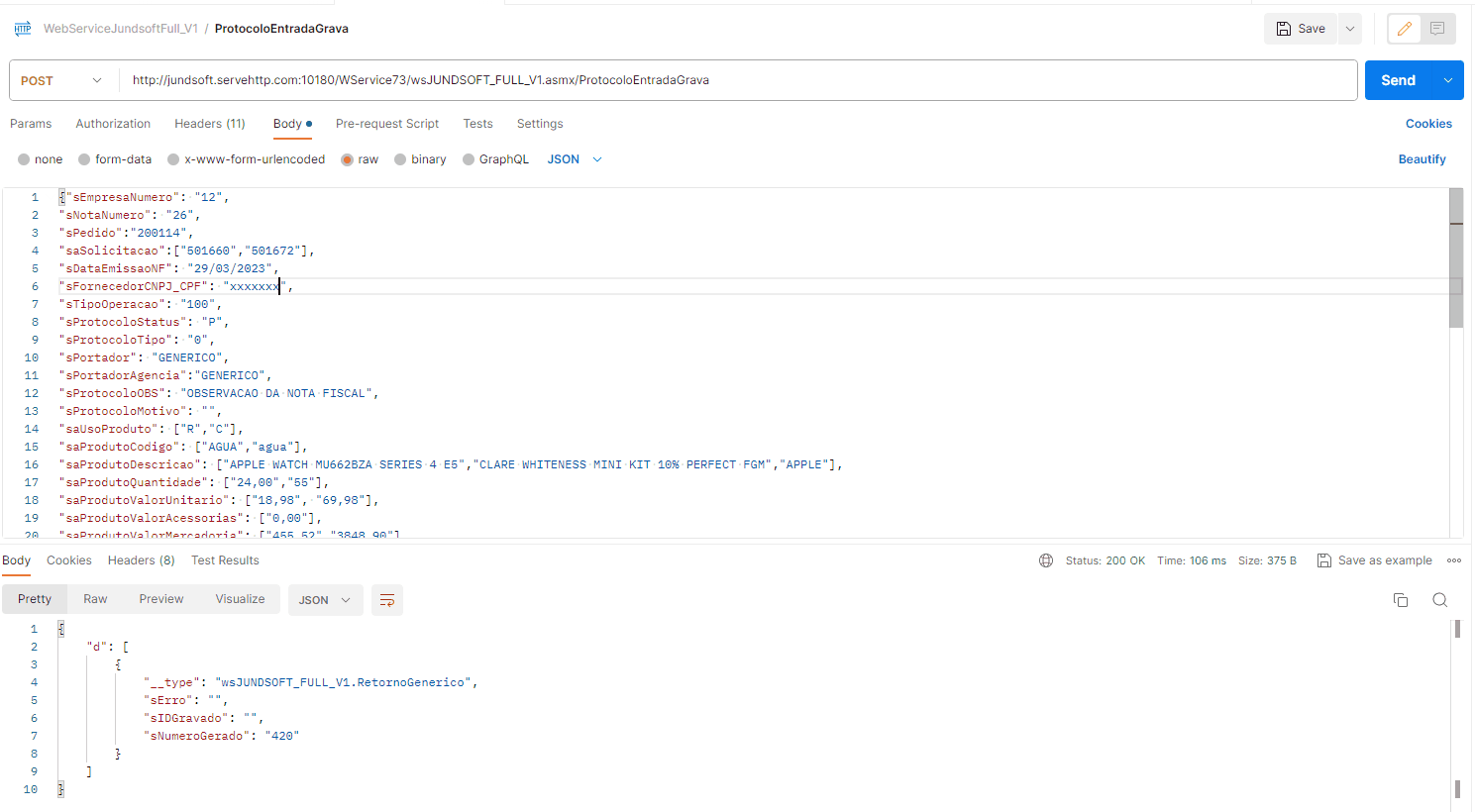
Task: Select the form-data radio button
Action: click(85, 159)
